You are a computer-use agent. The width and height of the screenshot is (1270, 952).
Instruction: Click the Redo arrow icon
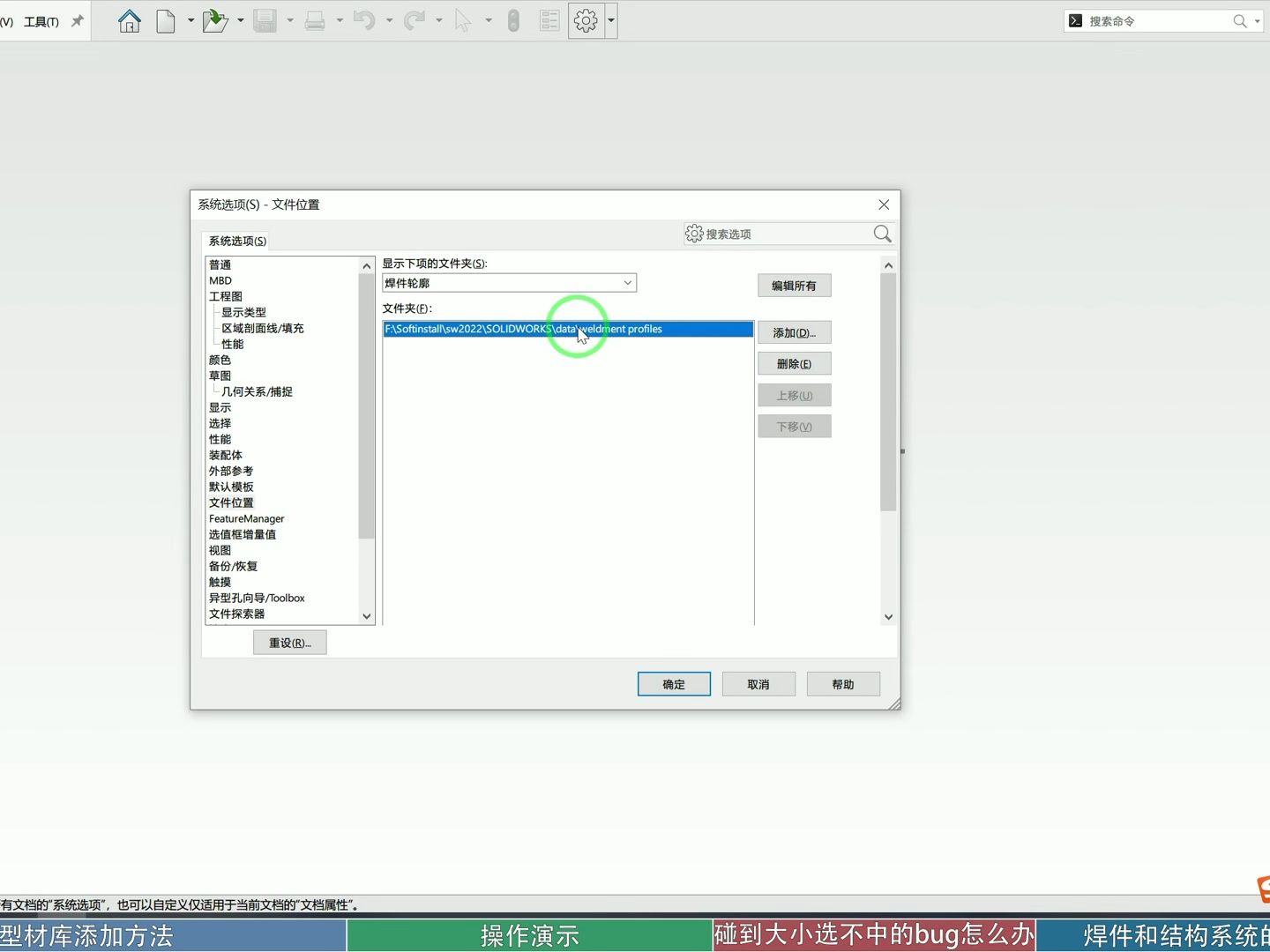[415, 20]
